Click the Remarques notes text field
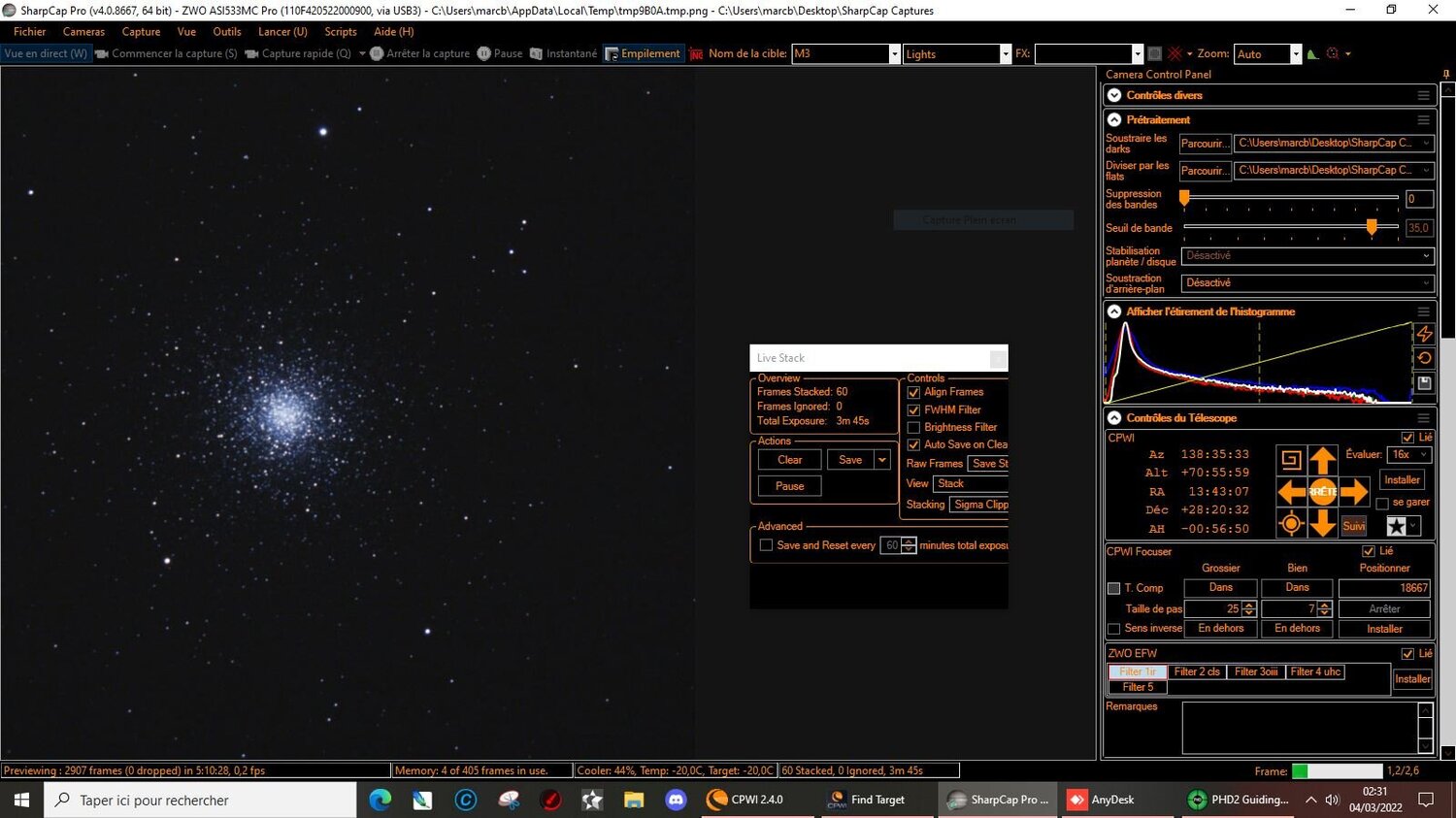Screen dimensions: 1456x818 pos(1301,728)
